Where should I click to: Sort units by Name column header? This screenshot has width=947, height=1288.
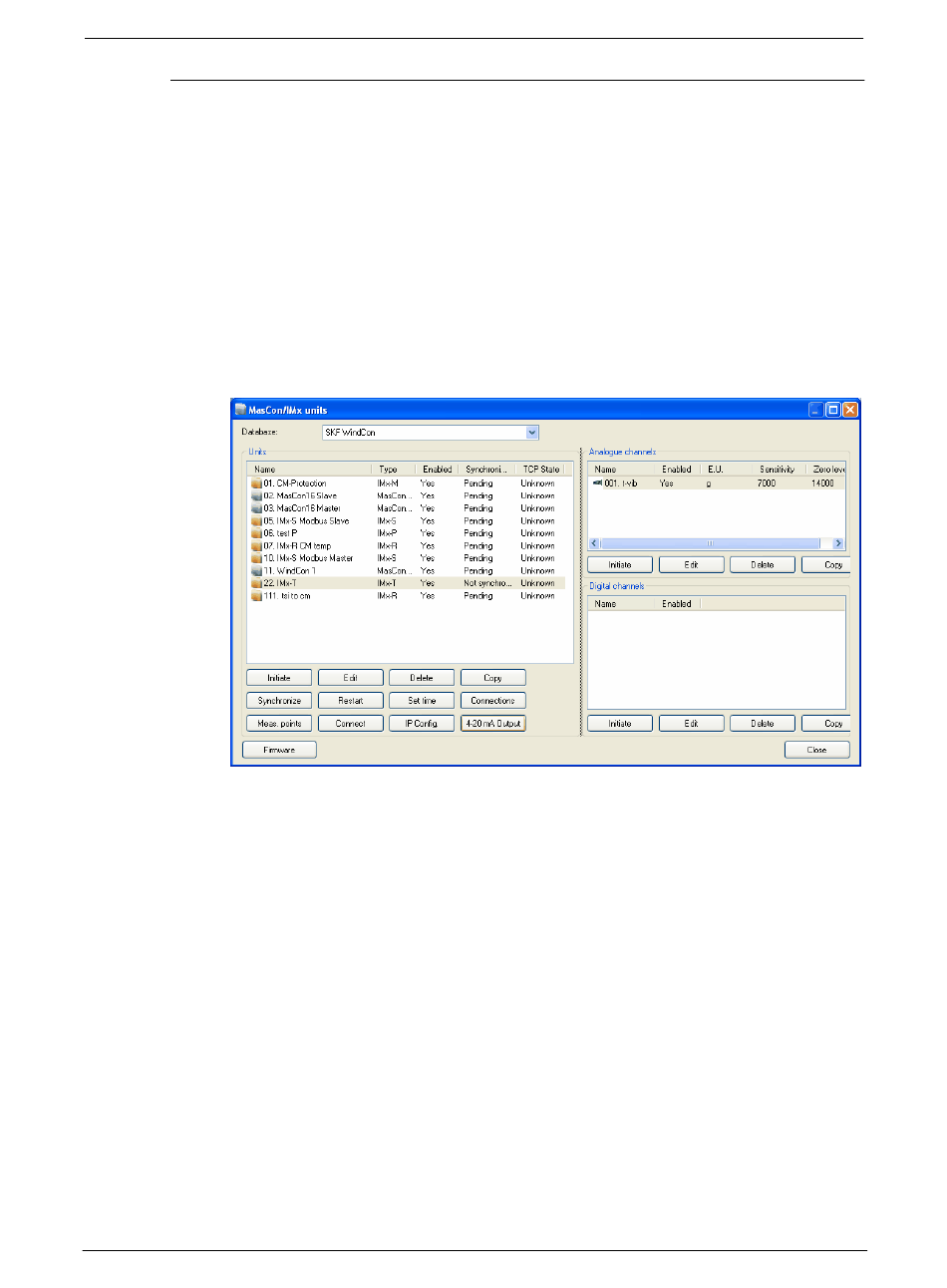point(310,469)
